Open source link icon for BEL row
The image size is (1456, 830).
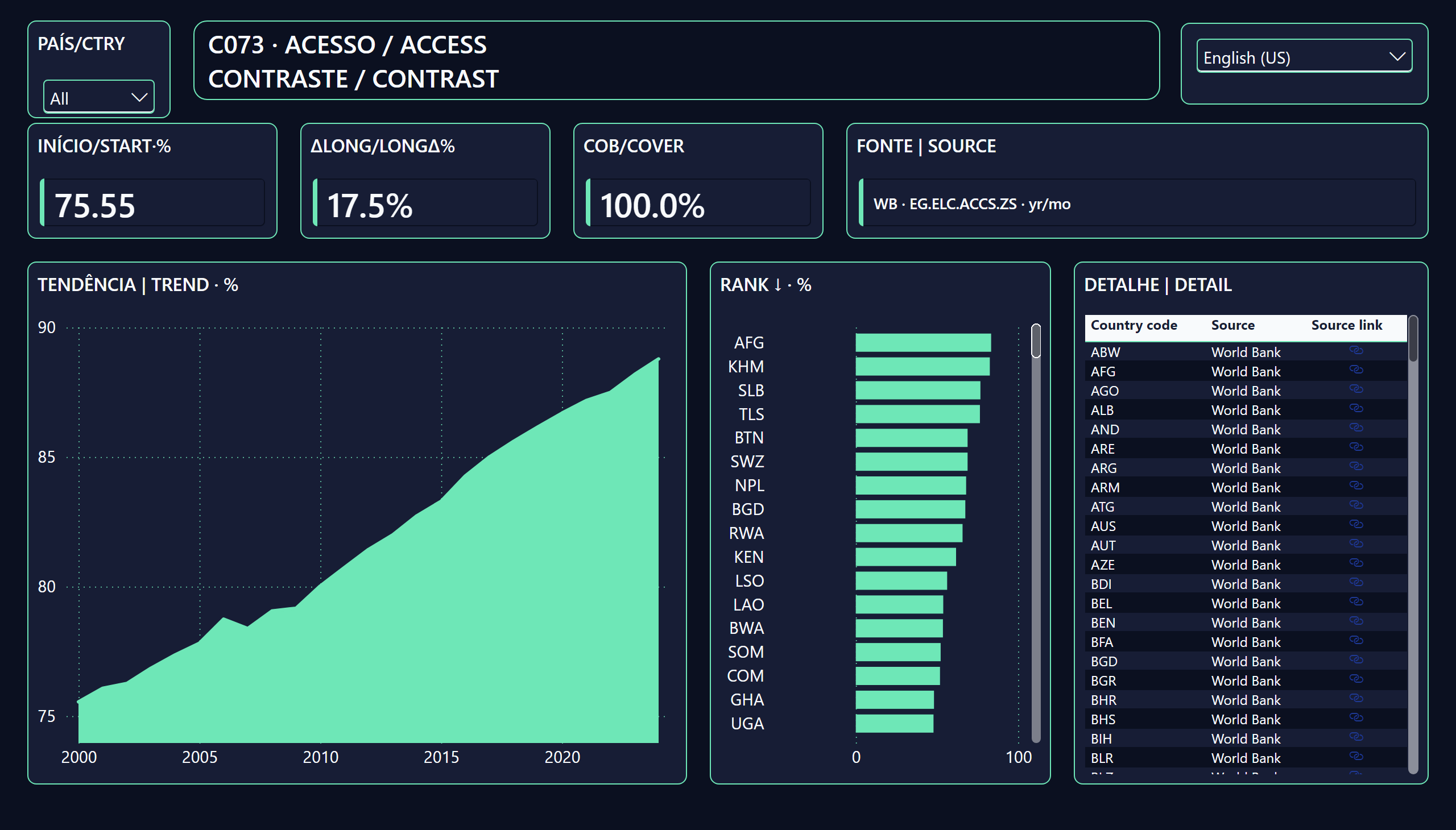[1356, 603]
